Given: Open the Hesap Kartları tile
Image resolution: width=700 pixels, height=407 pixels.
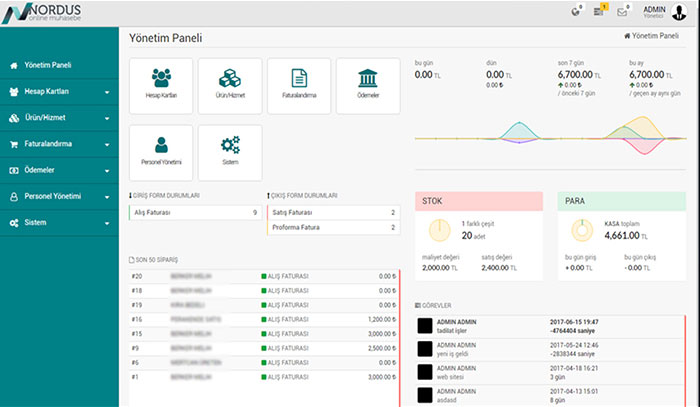Looking at the screenshot, I should 161,86.
